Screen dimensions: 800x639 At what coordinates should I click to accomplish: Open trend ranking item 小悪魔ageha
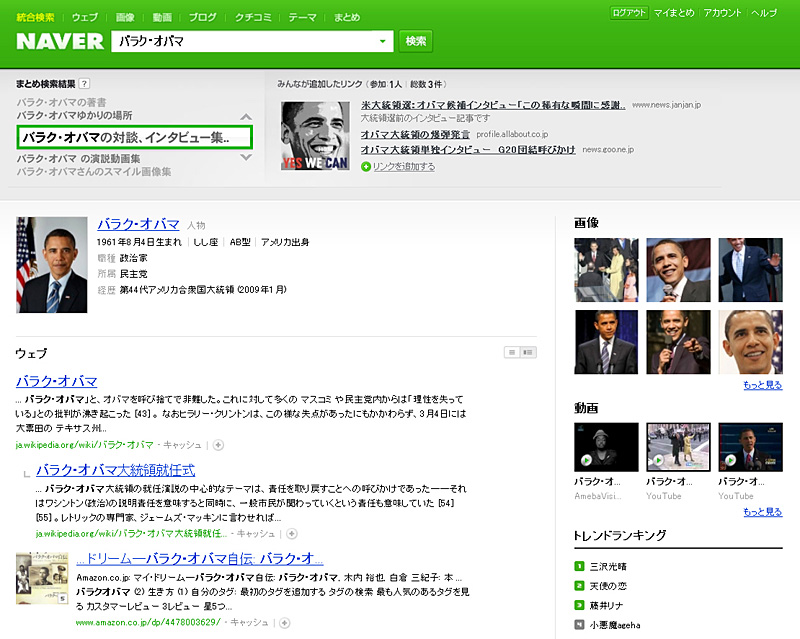(x=615, y=625)
